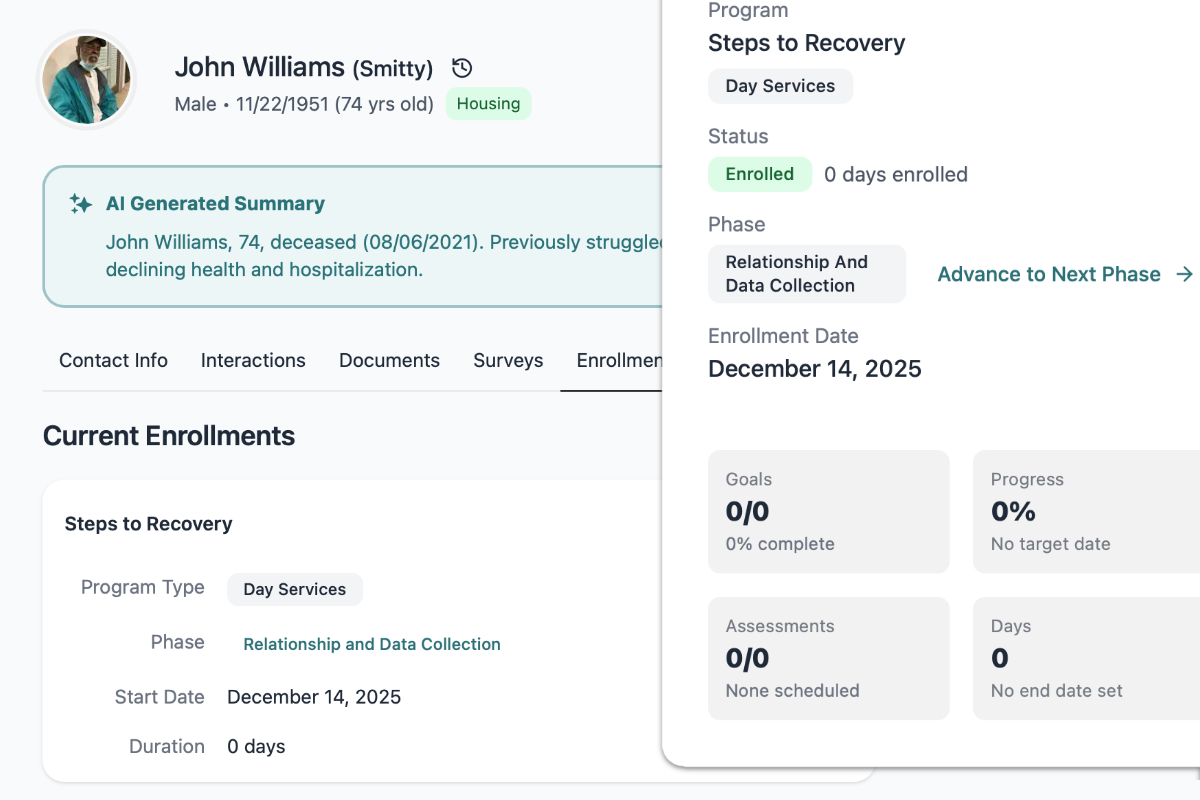
Task: Click the Day Services badge in the side panel
Action: (x=780, y=86)
